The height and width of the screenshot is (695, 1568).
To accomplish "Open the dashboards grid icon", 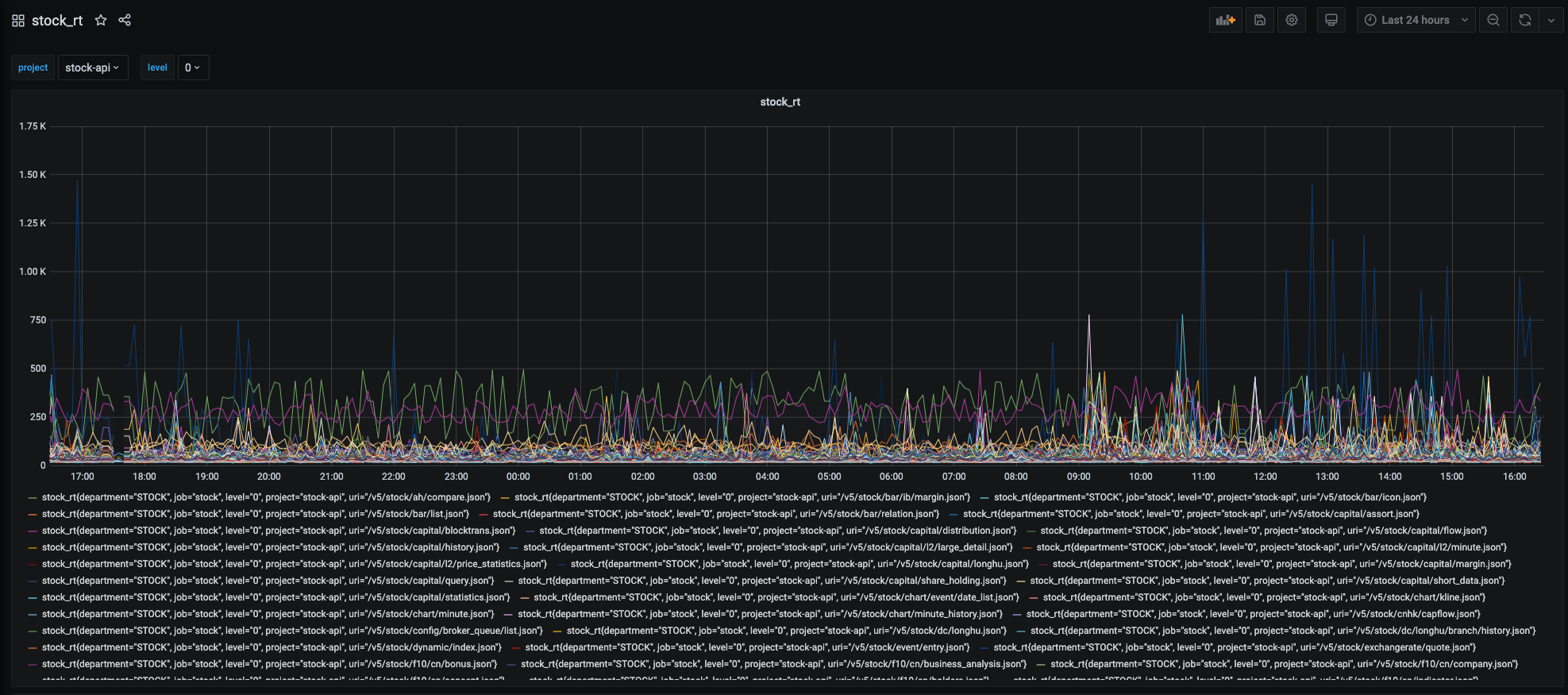I will [x=18, y=21].
